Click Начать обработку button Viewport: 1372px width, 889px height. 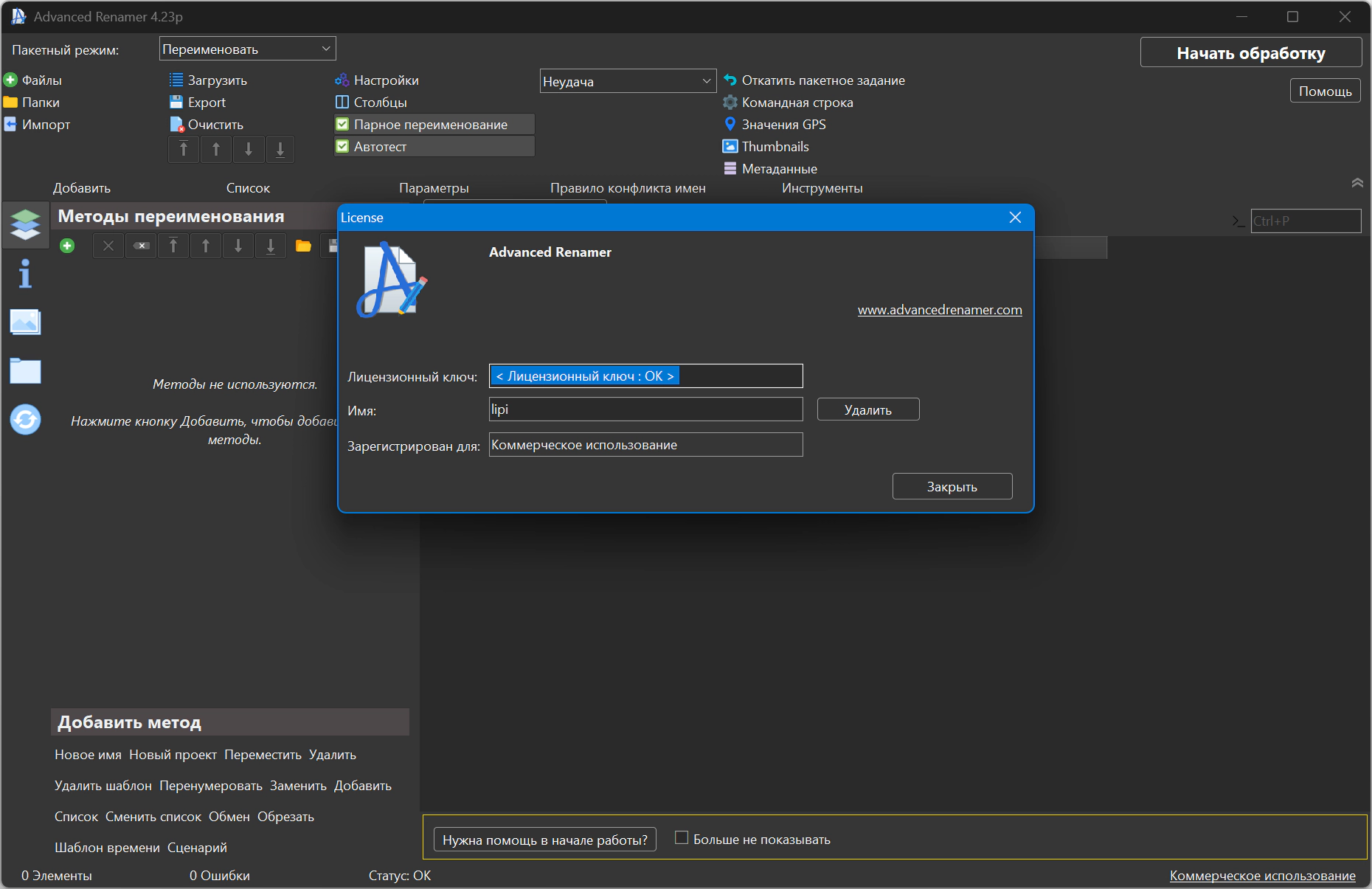pyautogui.click(x=1251, y=52)
